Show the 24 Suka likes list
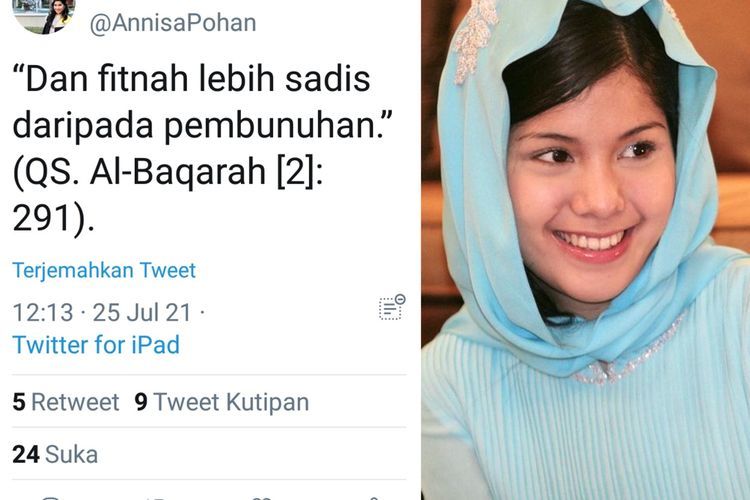 click(55, 454)
